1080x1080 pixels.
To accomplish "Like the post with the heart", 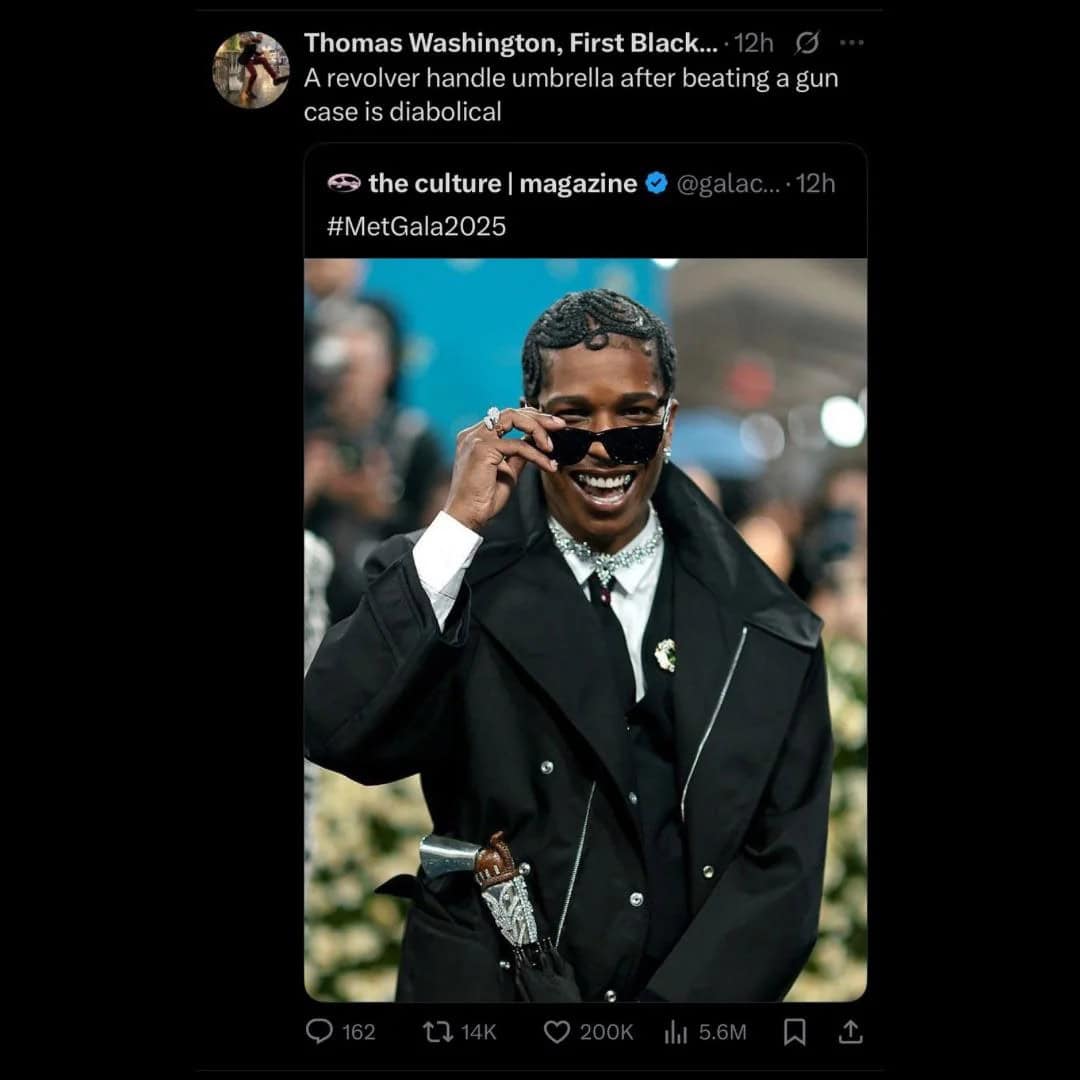I will 556,1031.
